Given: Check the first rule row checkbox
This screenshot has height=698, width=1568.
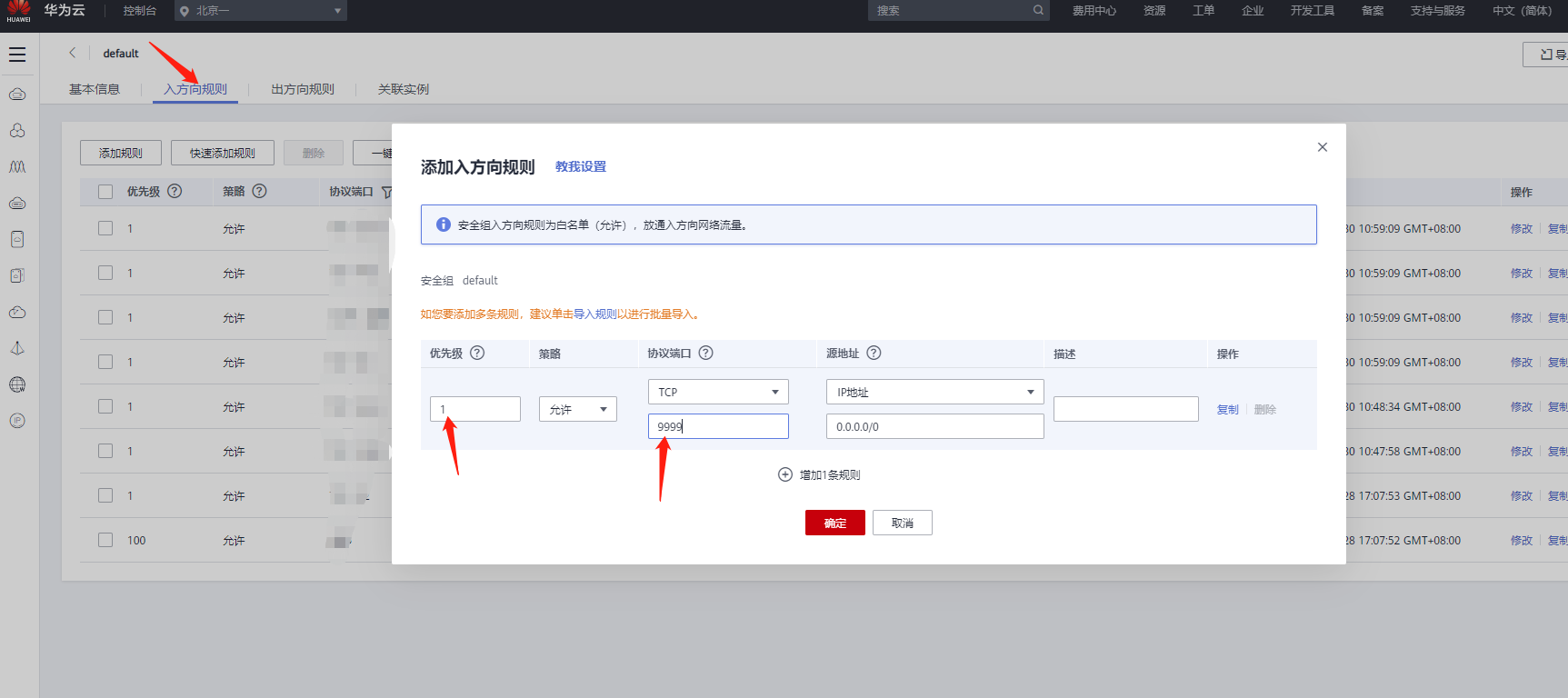Looking at the screenshot, I should click(105, 228).
